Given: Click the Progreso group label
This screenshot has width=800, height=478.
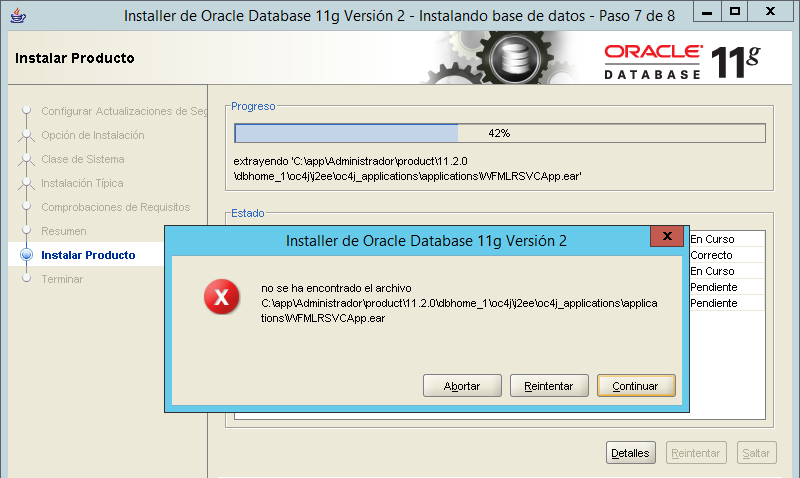Looking at the screenshot, I should click(253, 106).
